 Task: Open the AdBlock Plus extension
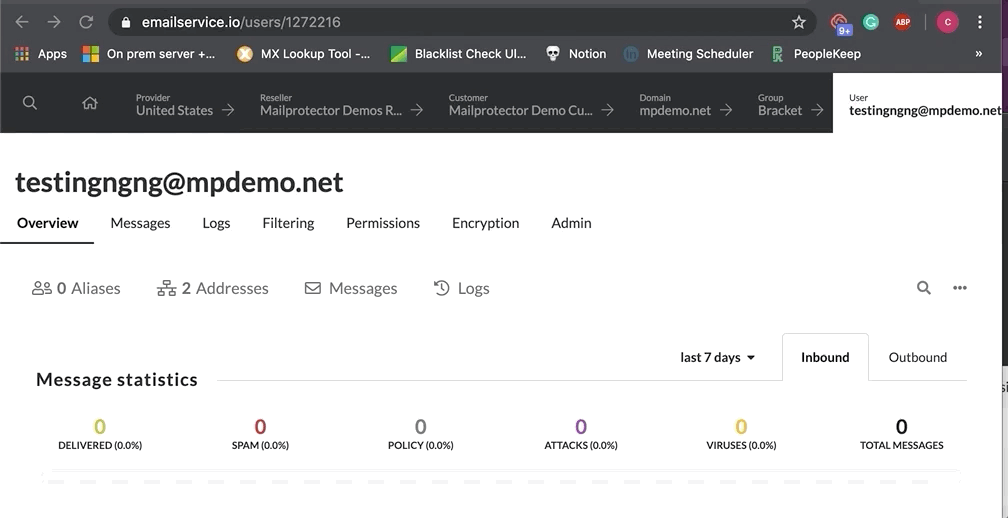point(903,22)
